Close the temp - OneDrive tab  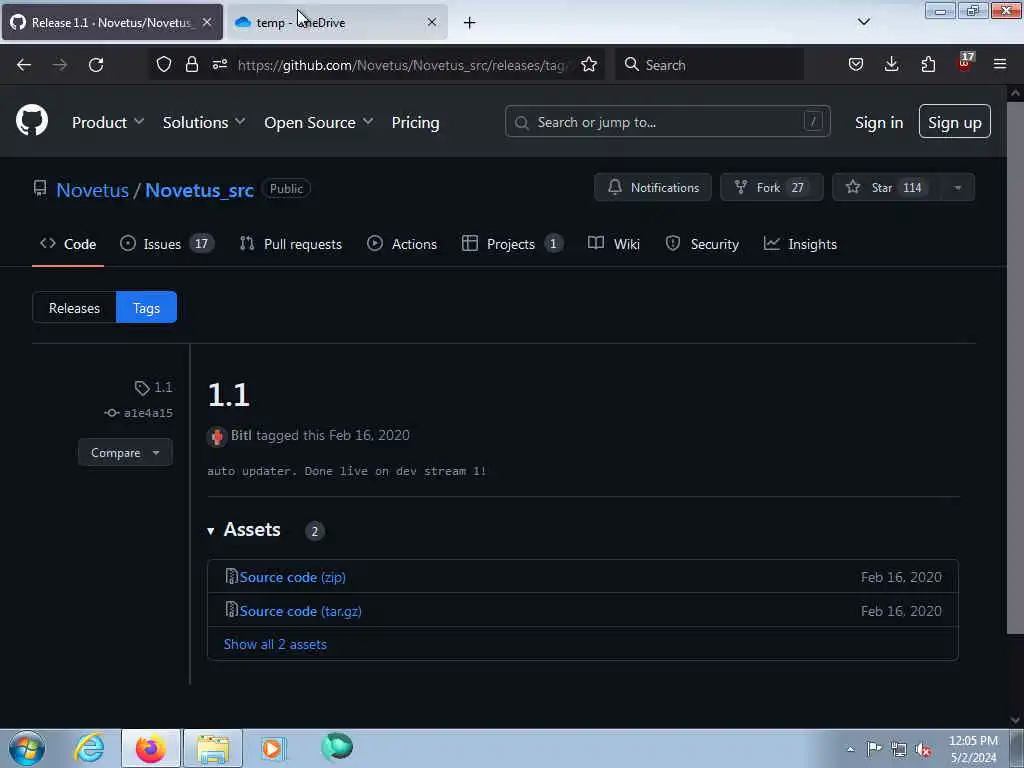point(432,22)
